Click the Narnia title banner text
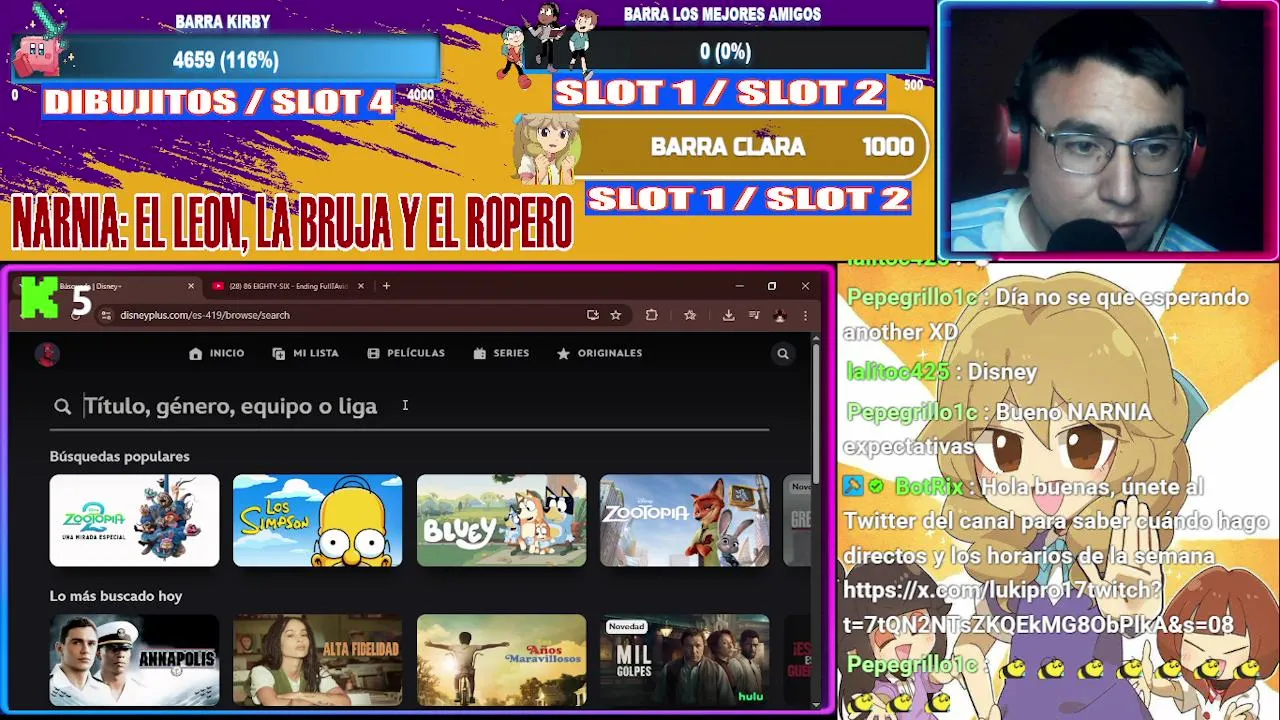This screenshot has width=1280, height=720. [292, 222]
